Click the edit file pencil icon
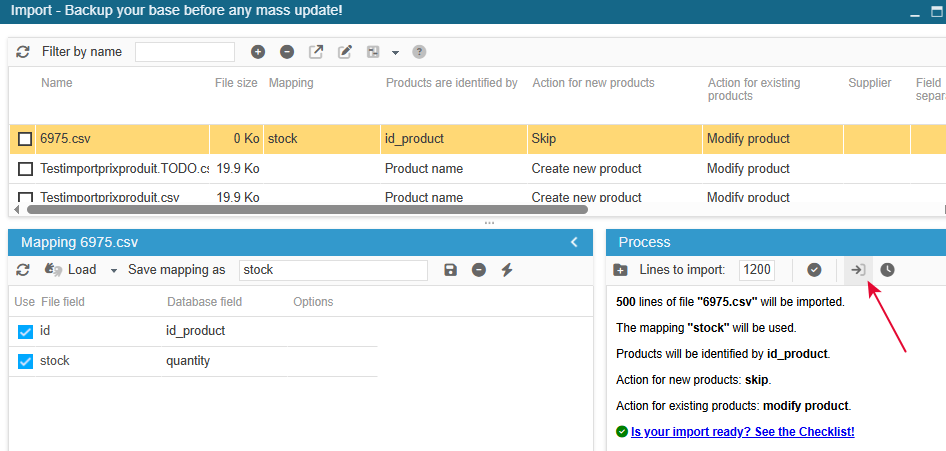Image resolution: width=946 pixels, height=451 pixels. 344,52
